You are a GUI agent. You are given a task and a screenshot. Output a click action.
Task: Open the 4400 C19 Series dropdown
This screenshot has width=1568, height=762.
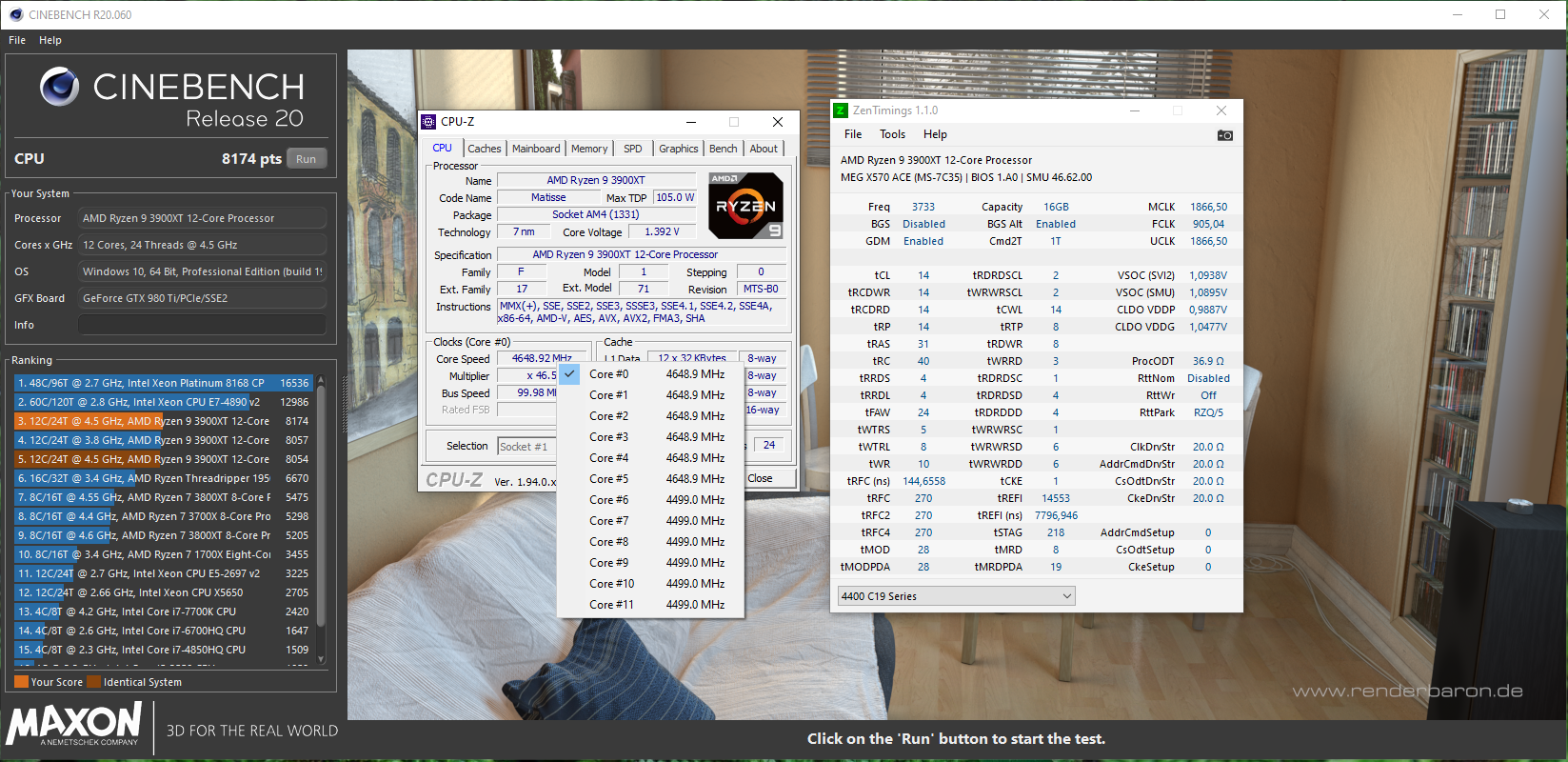(x=956, y=596)
